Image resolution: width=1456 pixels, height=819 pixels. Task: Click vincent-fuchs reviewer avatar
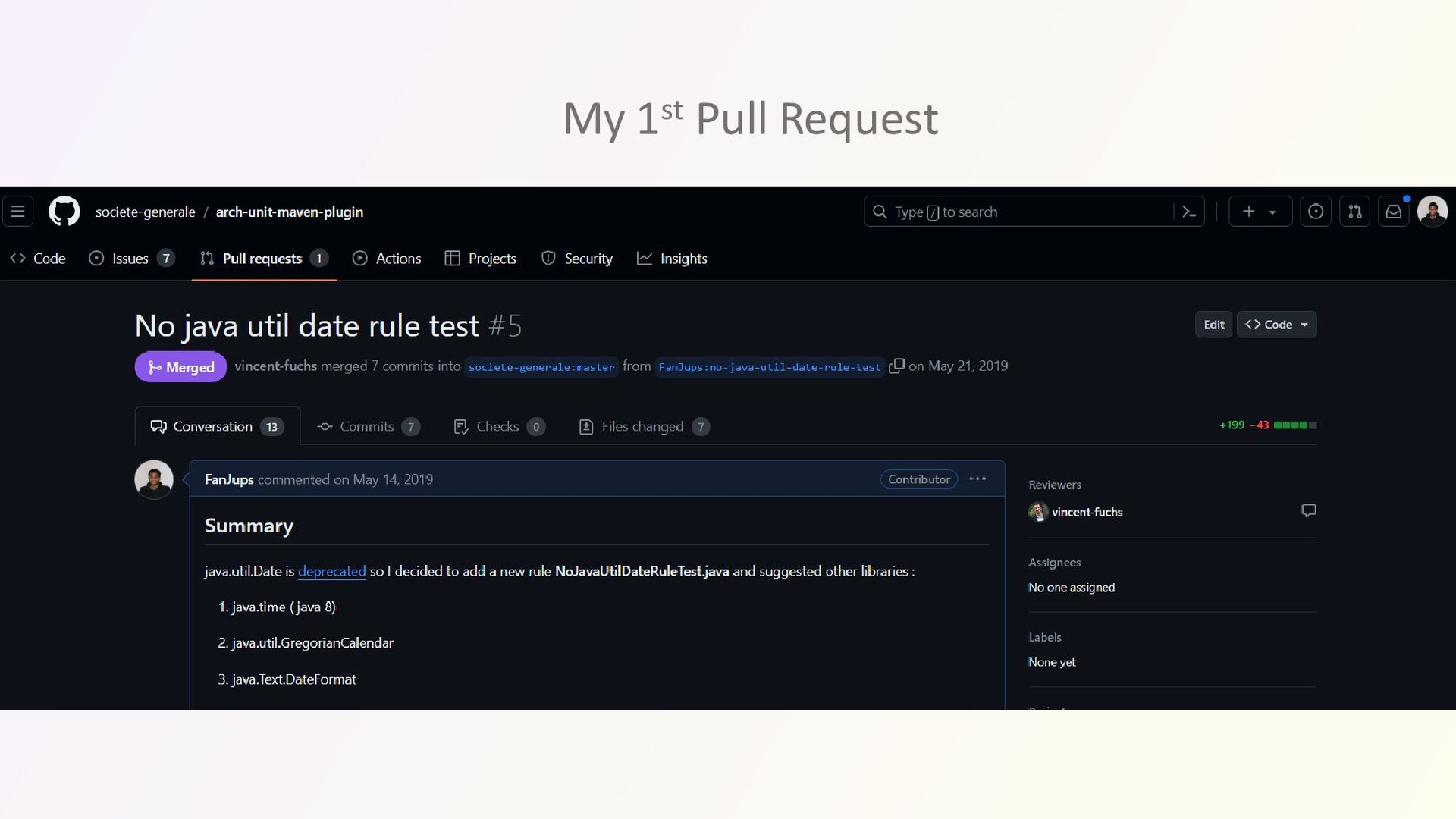[1038, 512]
